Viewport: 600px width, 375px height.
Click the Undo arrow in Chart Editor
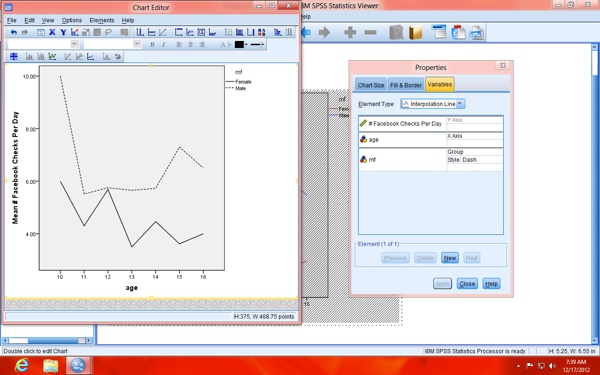(14, 33)
